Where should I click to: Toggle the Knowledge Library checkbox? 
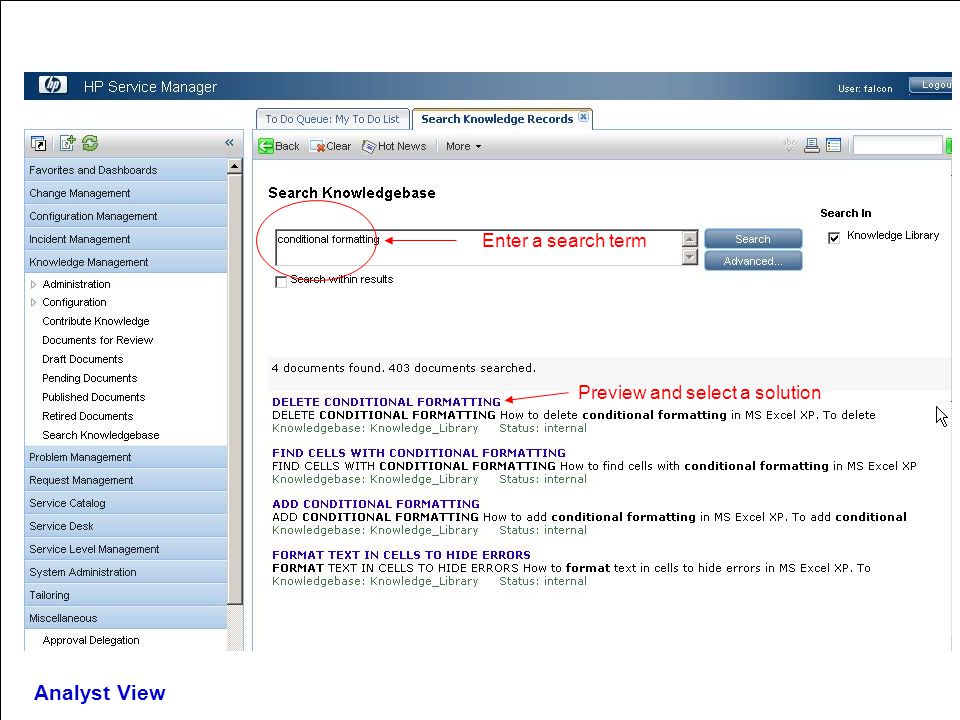point(834,238)
